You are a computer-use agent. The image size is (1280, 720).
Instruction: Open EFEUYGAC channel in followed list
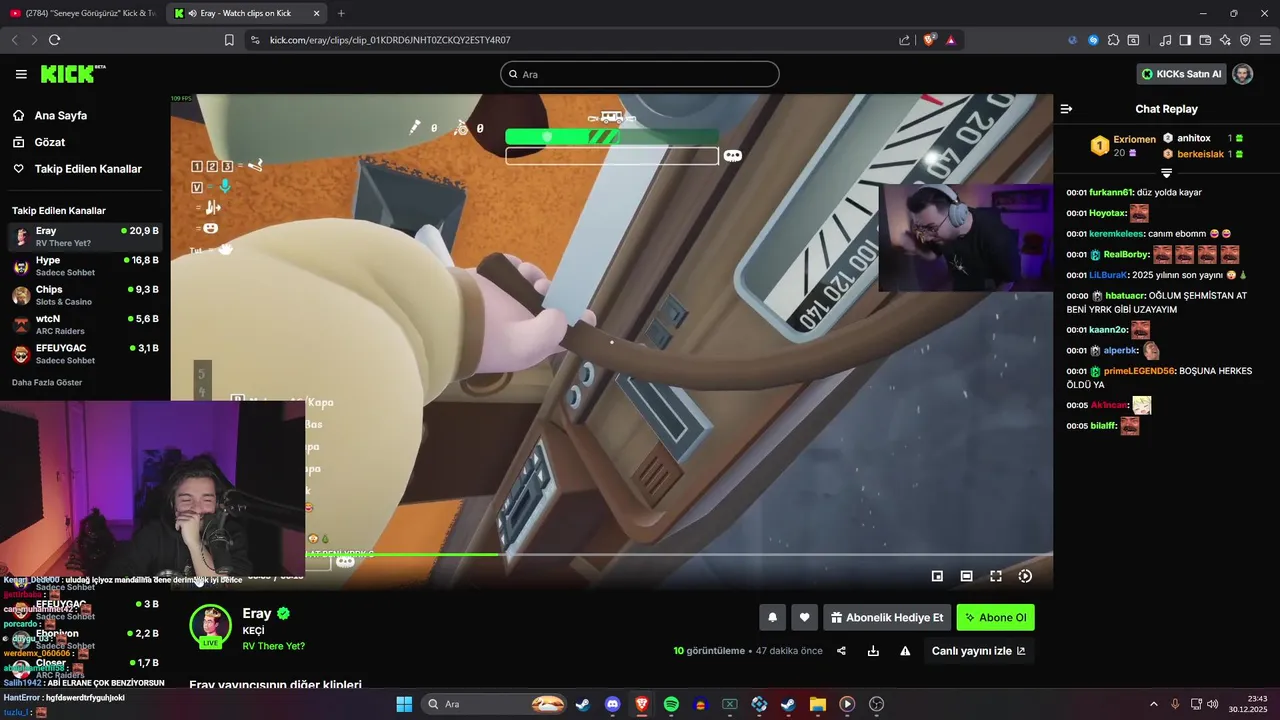(84, 353)
